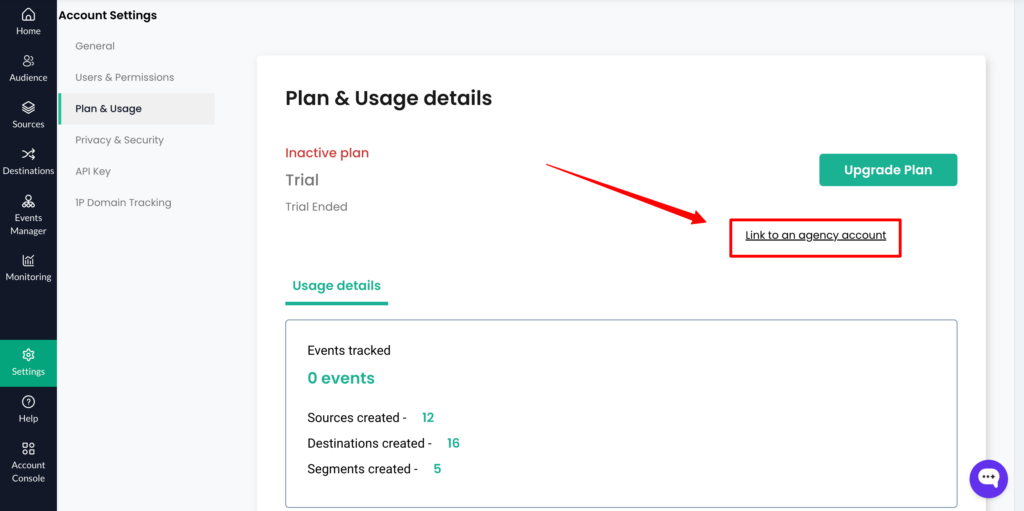
Task: Open Users & Permissions settings
Action: (x=125, y=77)
